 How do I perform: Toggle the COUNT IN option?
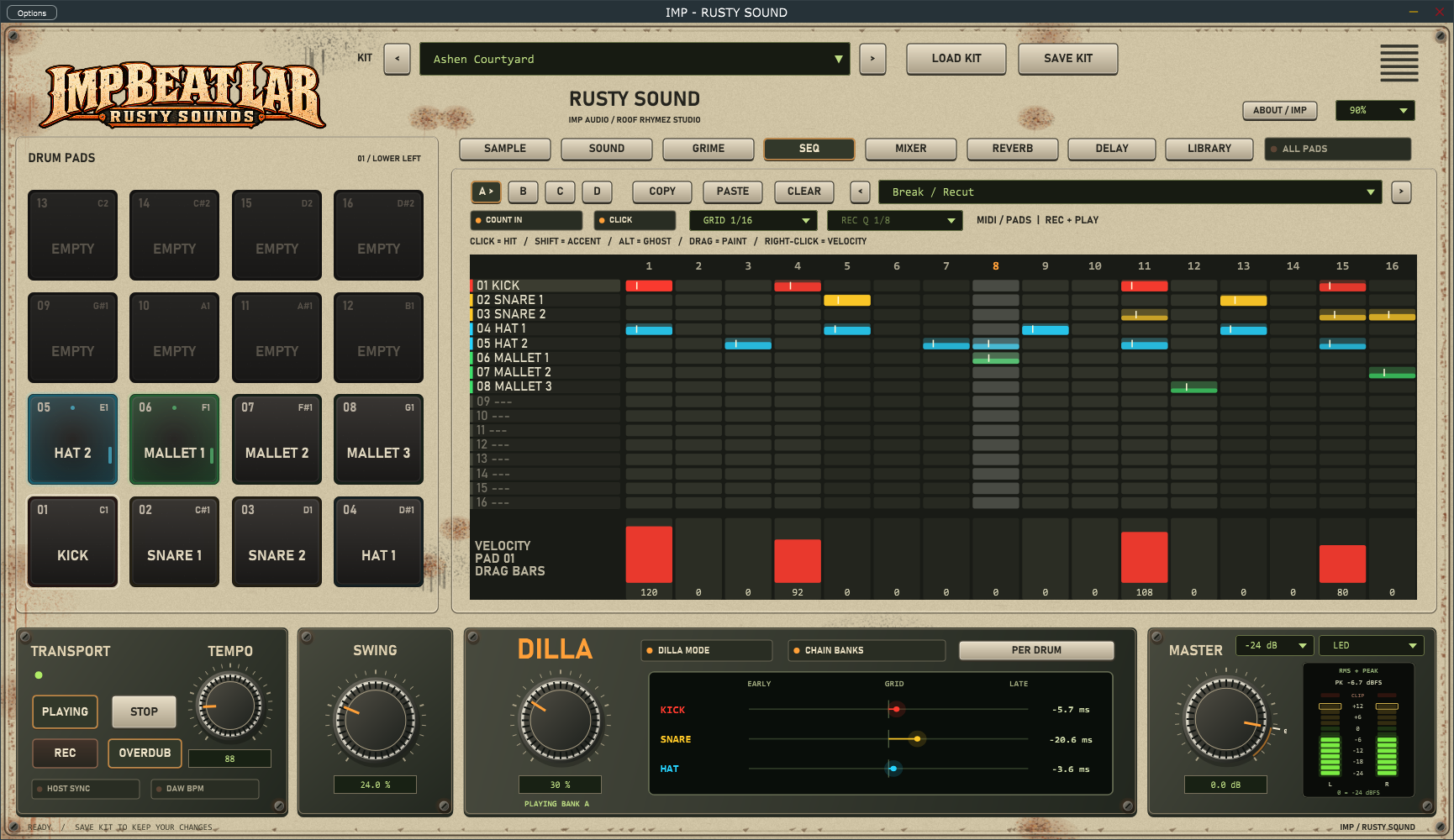click(526, 220)
